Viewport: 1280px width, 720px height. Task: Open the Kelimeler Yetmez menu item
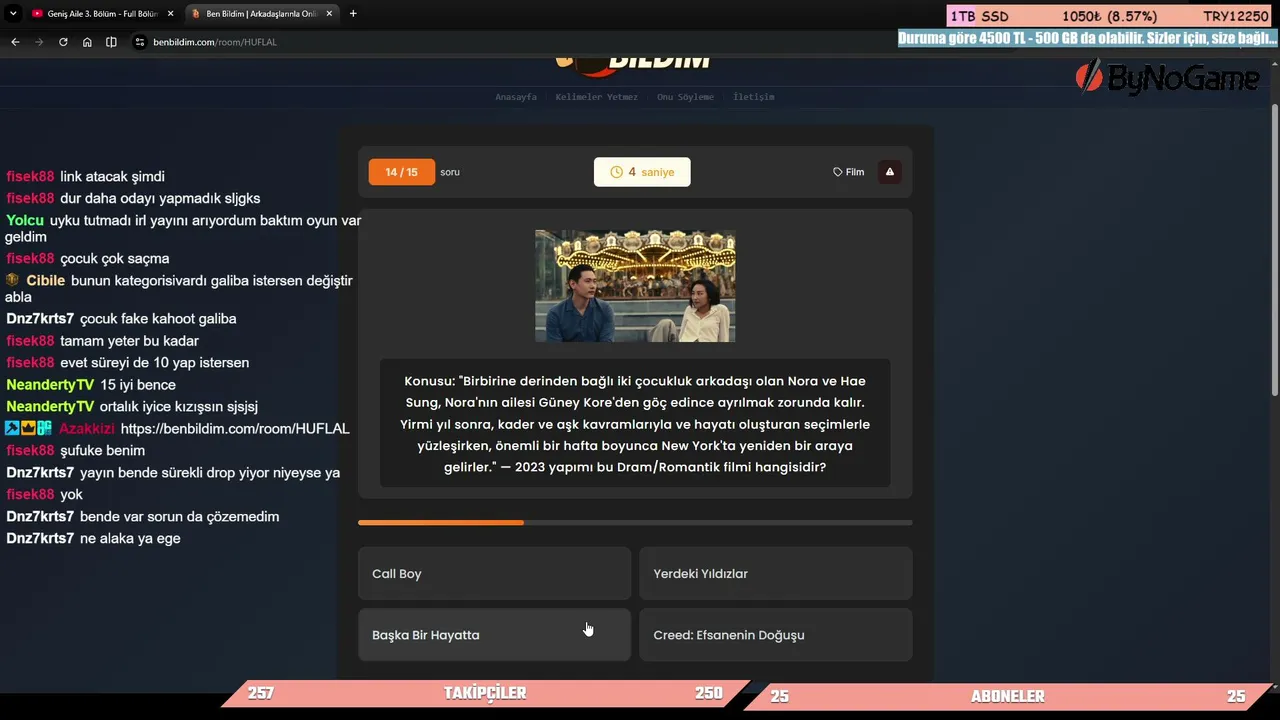[x=597, y=97]
